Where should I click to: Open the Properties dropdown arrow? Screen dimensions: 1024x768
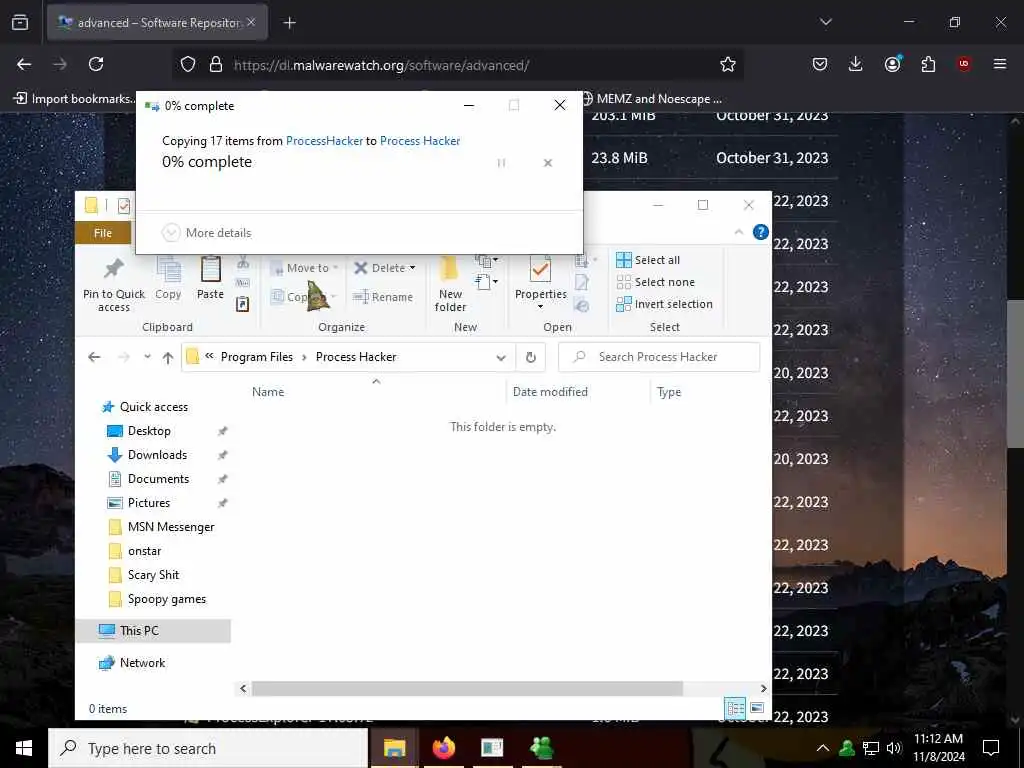(x=540, y=307)
